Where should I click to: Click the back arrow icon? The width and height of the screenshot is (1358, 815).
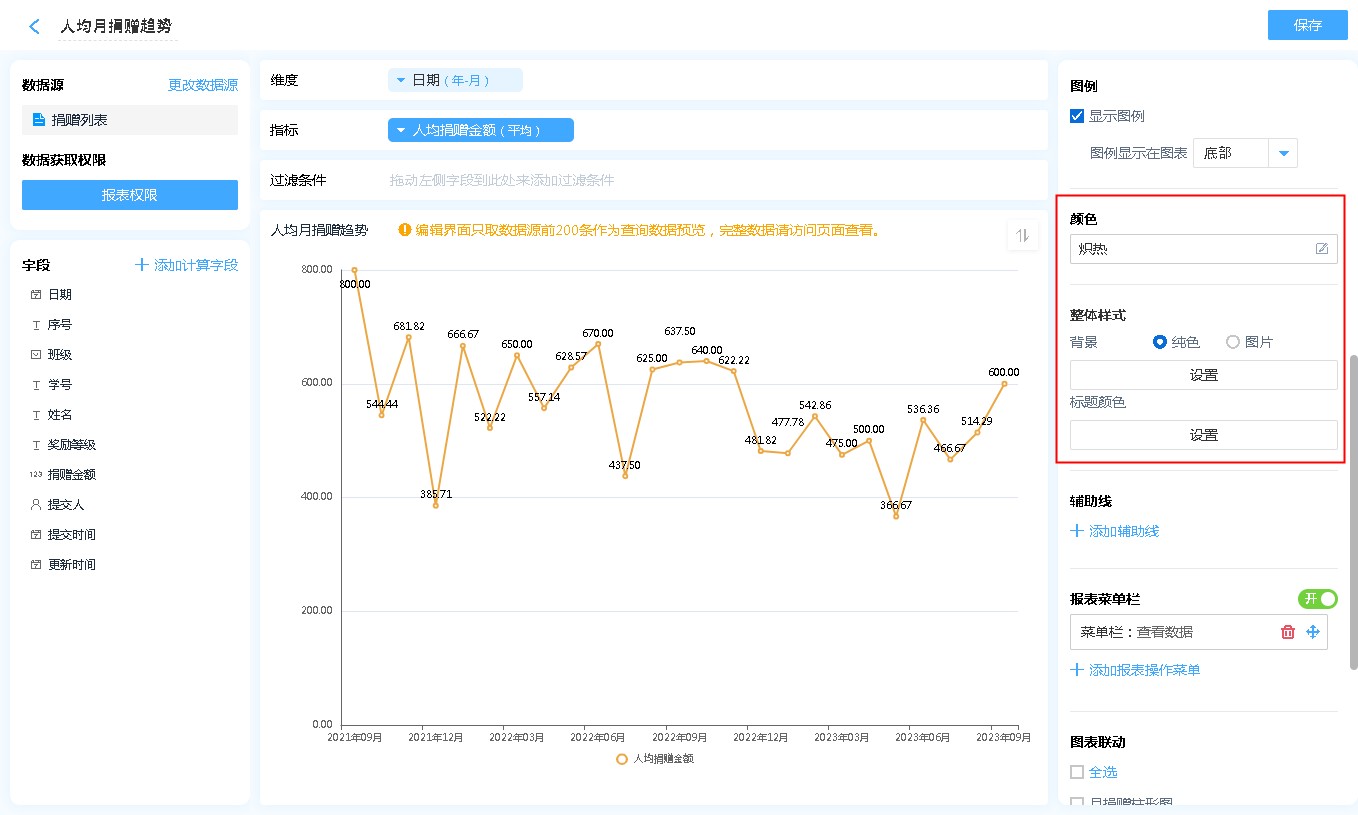click(35, 27)
